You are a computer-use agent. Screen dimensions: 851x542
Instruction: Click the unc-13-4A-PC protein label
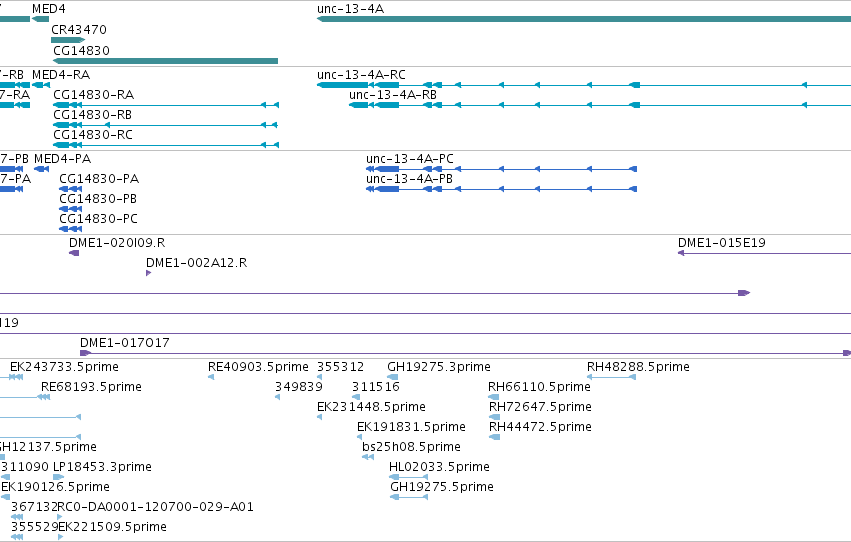pyautogui.click(x=410, y=158)
